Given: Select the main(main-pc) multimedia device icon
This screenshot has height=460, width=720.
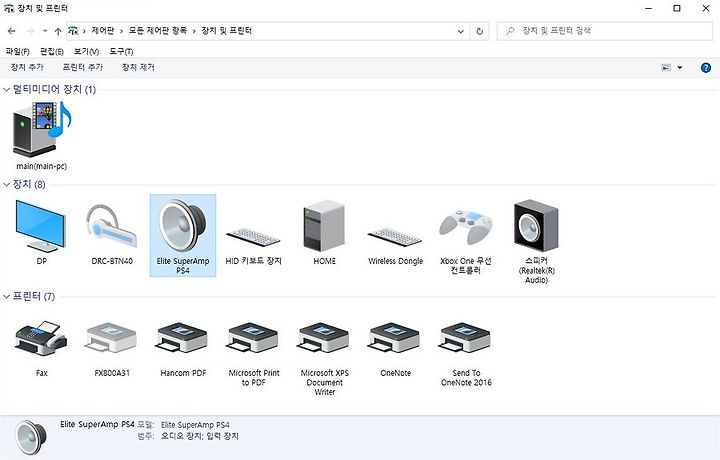Looking at the screenshot, I should pyautogui.click(x=41, y=130).
